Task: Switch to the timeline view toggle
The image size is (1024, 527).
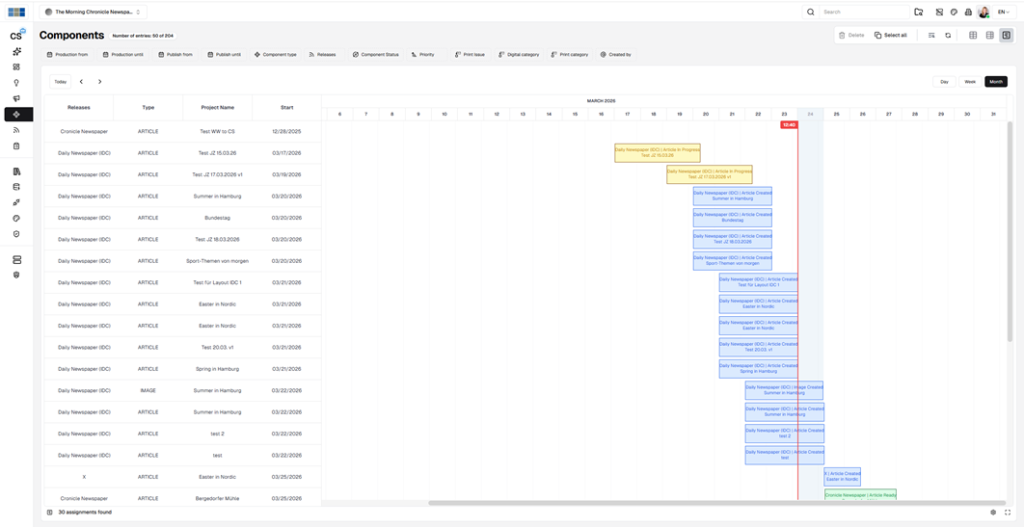Action: click(1006, 35)
